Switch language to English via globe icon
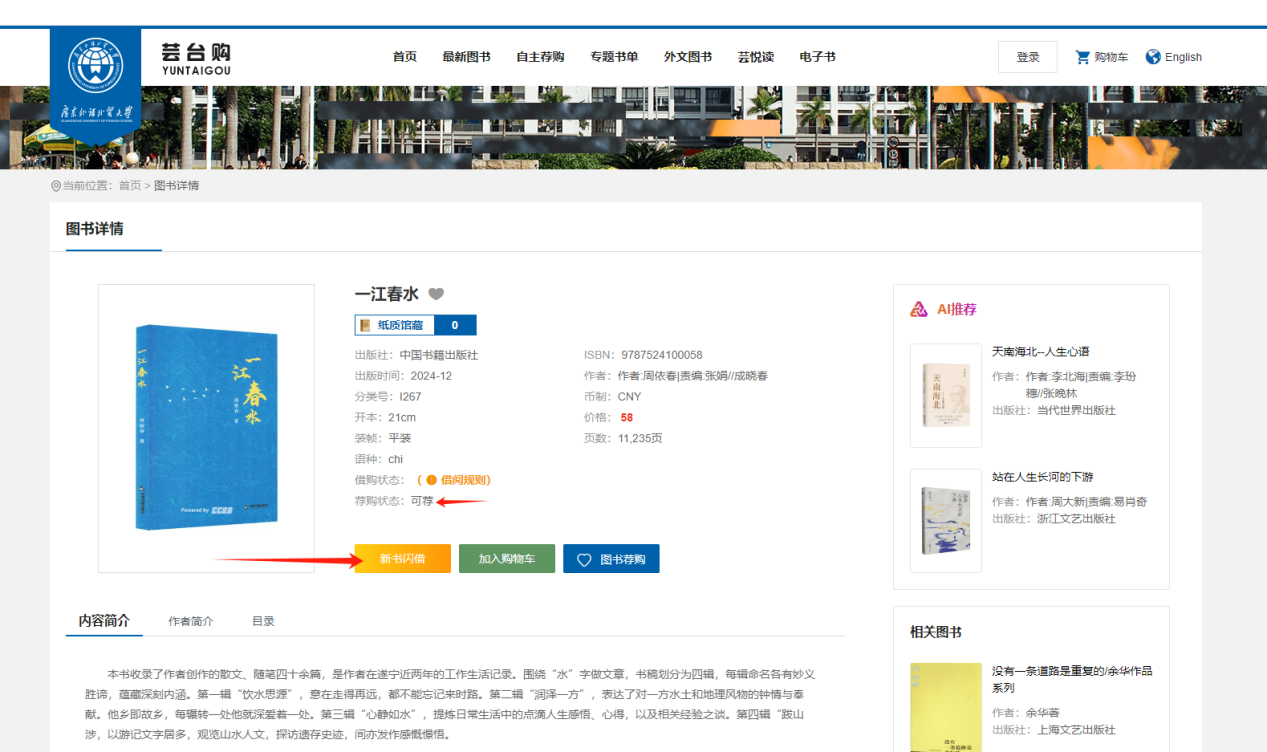Image resolution: width=1267 pixels, height=752 pixels. click(1153, 57)
